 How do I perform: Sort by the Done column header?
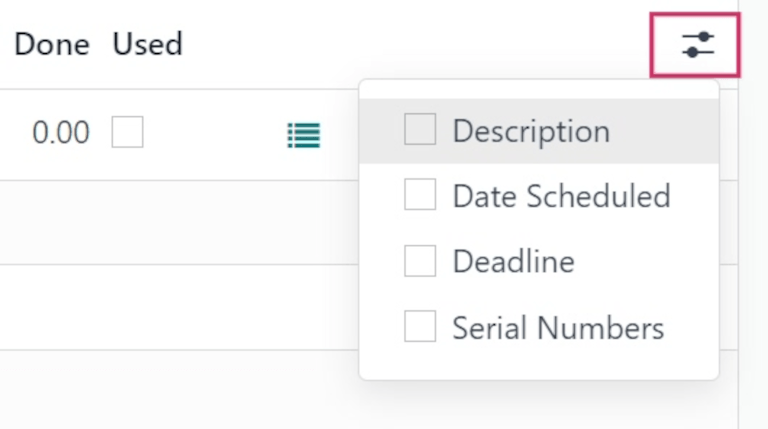[51, 44]
